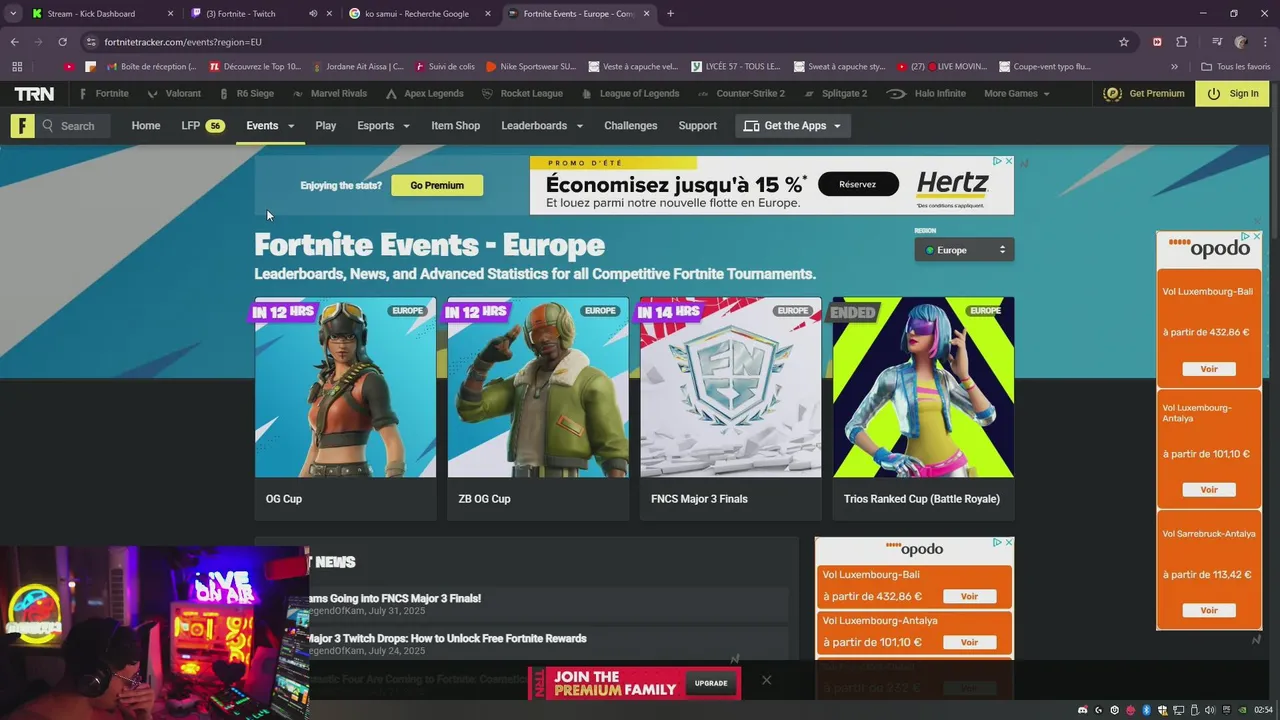Open the League of Legends tracker

(x=630, y=93)
